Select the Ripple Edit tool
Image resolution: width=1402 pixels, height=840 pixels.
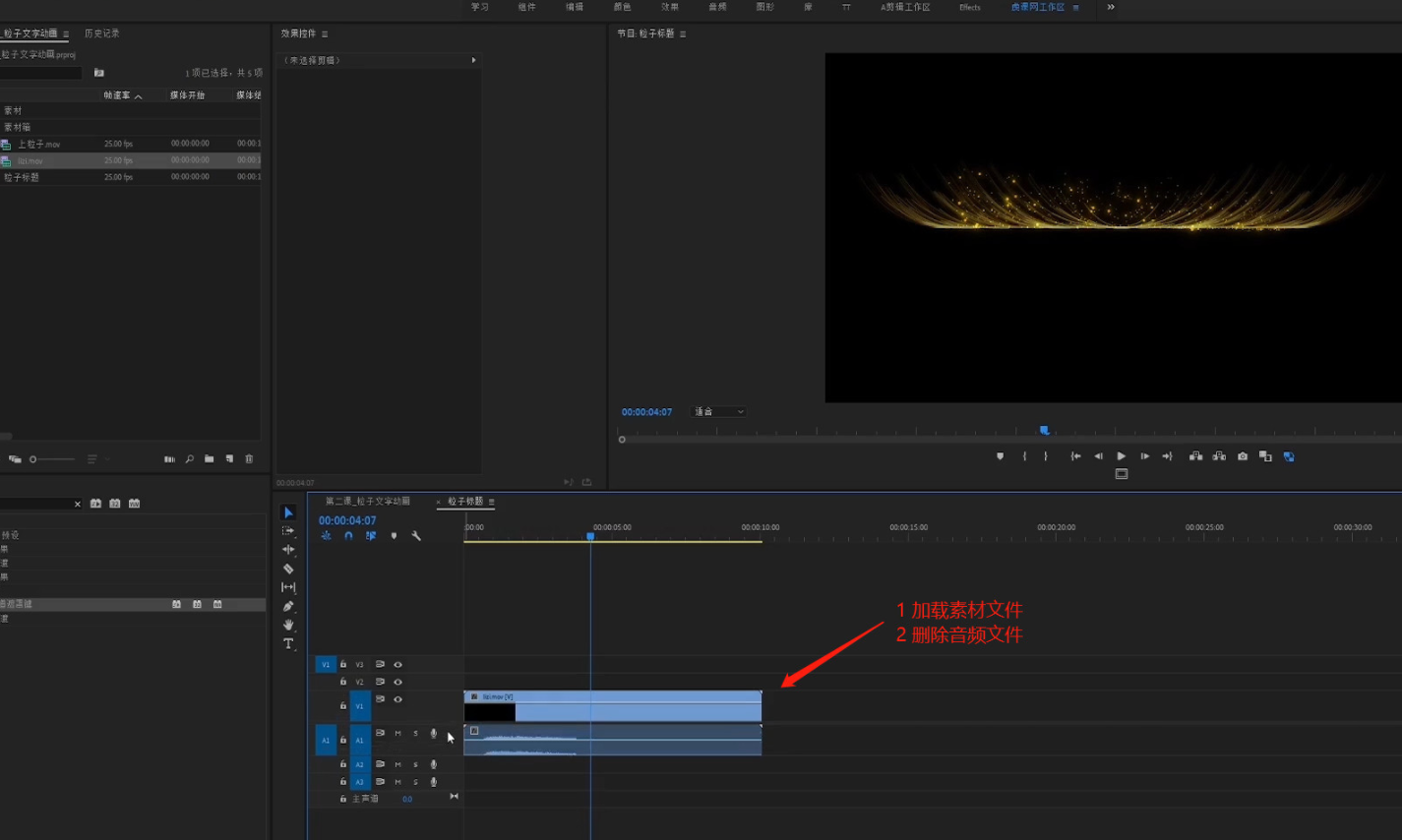(x=288, y=550)
